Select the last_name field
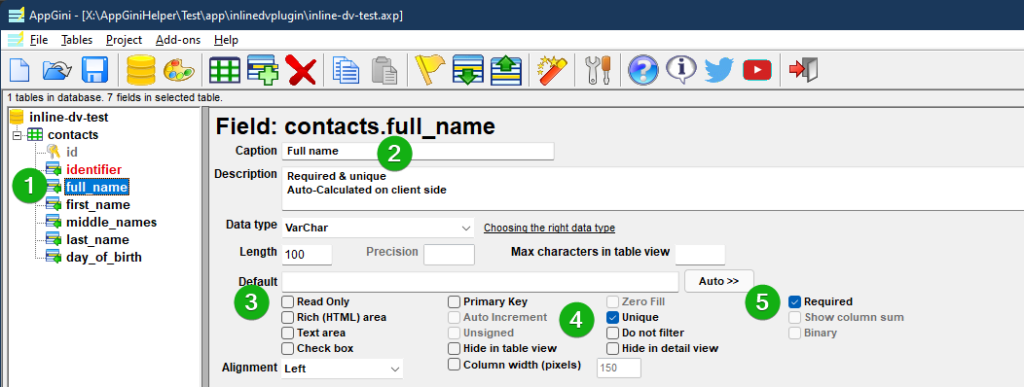Viewport: 1024px width, 387px height. (98, 240)
